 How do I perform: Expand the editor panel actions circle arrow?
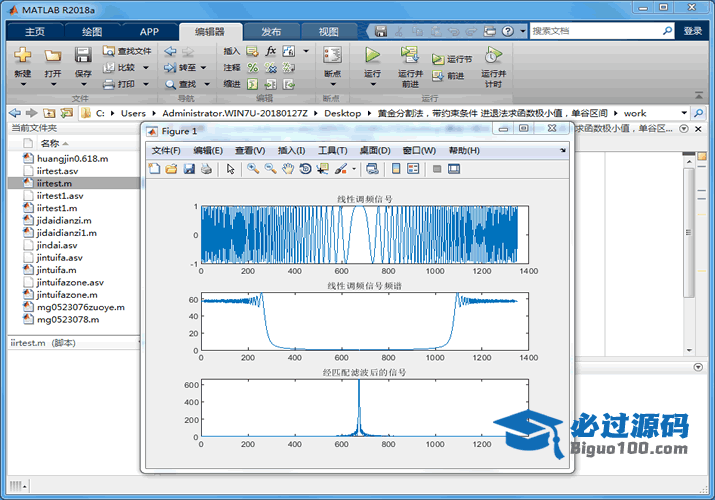[684, 129]
